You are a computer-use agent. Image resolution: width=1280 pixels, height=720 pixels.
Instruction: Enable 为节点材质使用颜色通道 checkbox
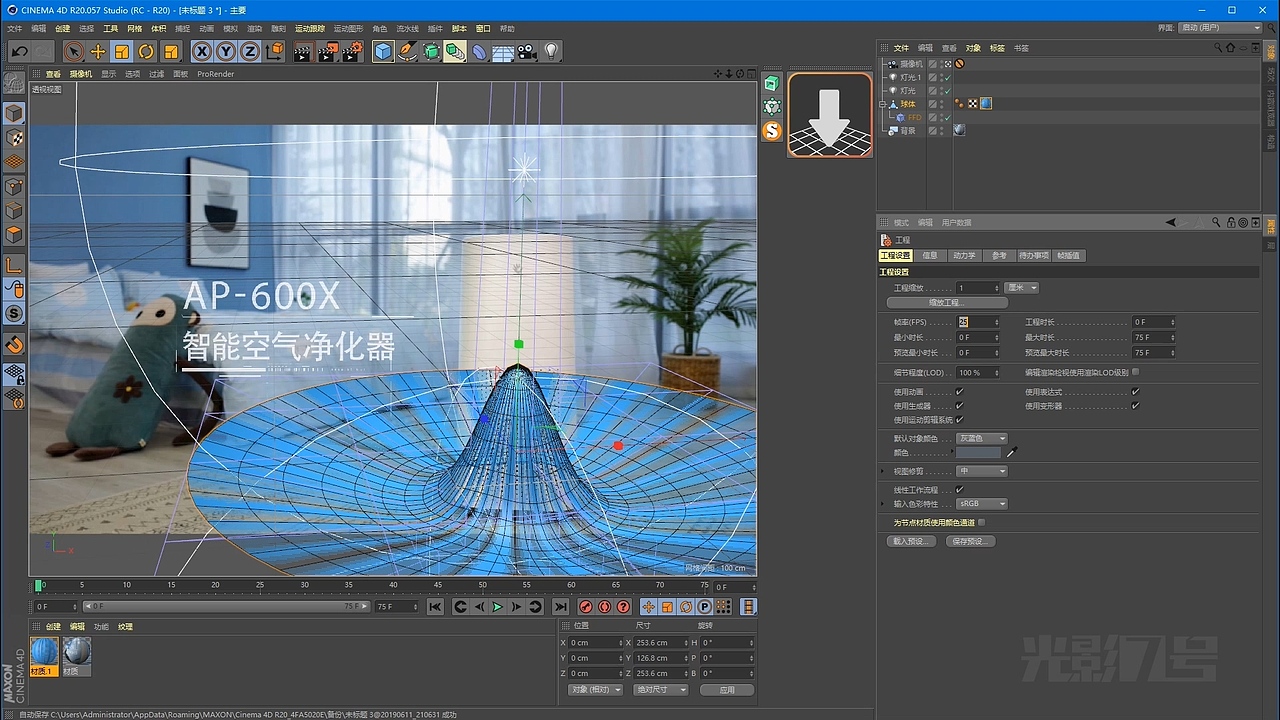[981, 522]
